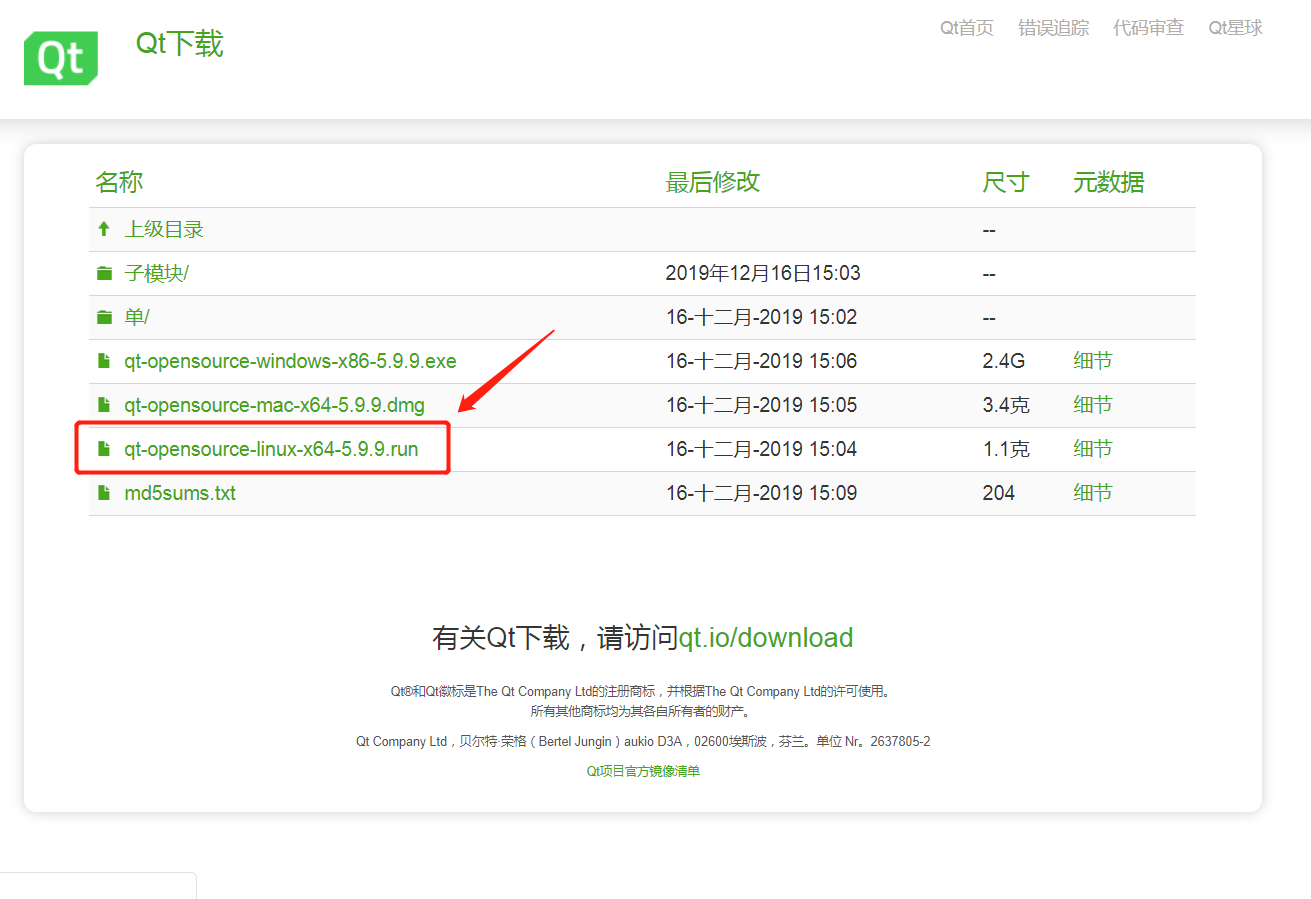The width and height of the screenshot is (1311, 899).
Task: Click 细节 for the mac dmg file
Action: [1091, 404]
